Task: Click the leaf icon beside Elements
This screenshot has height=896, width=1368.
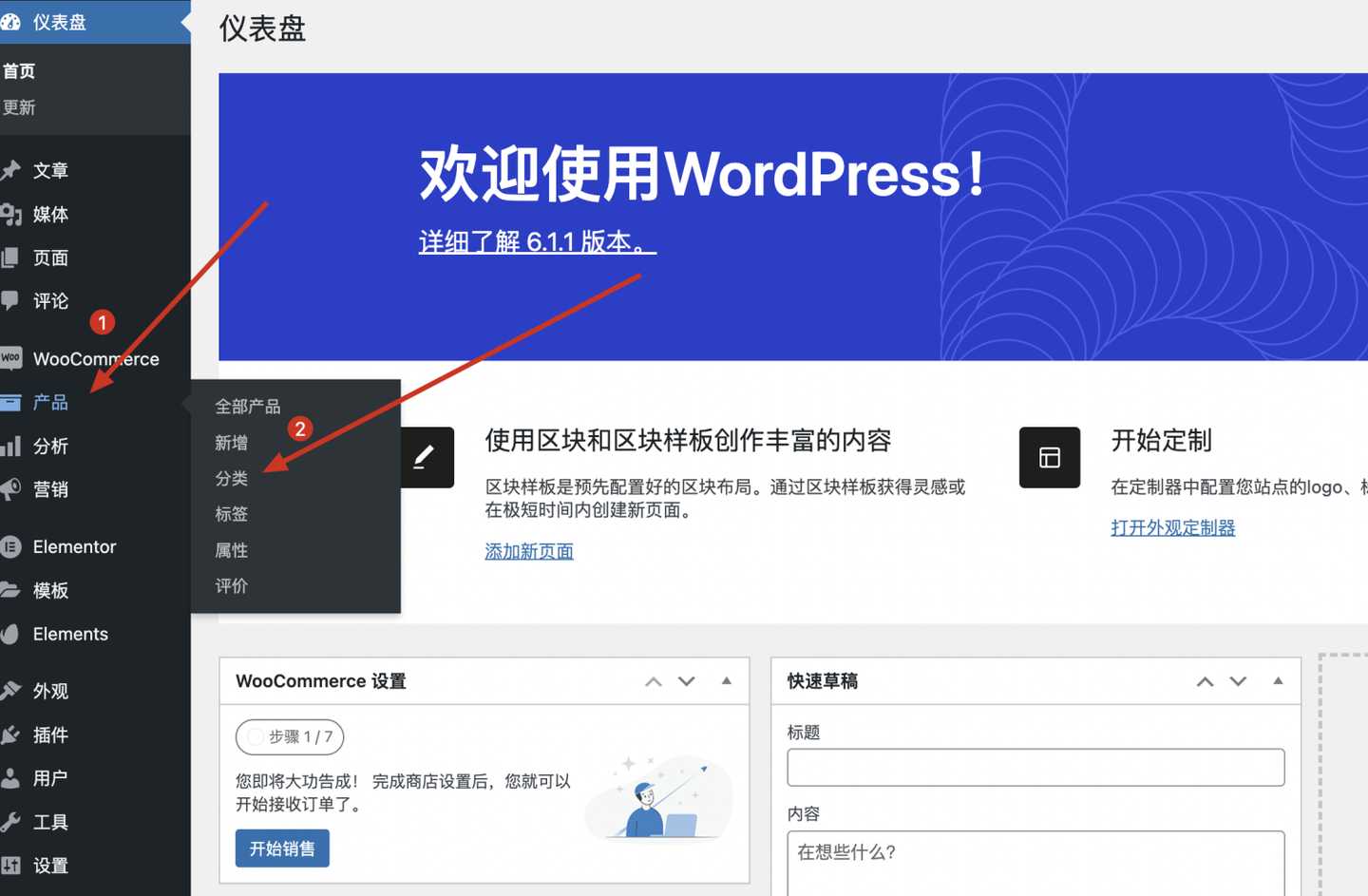Action: (10, 634)
